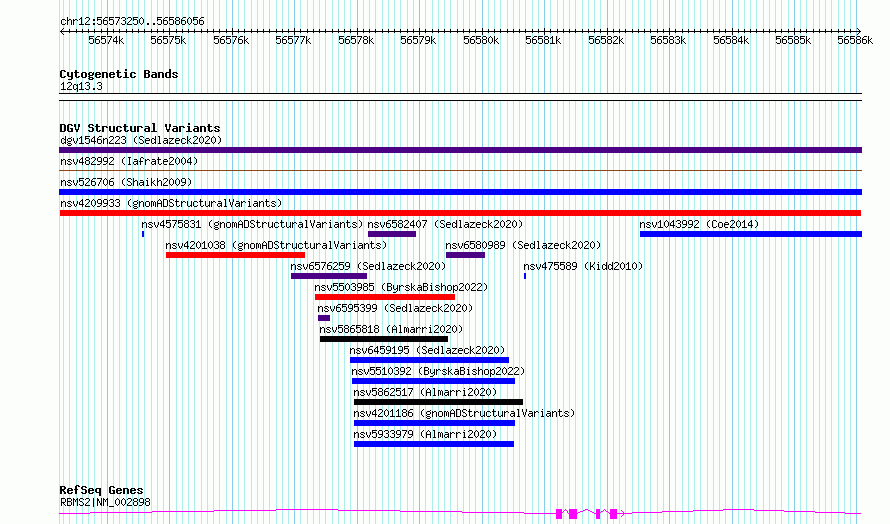Click the dgv1546n223 (Sedlazeck2020) variant label
Image resolution: width=890 pixels, height=524 pixels.
pos(141,140)
